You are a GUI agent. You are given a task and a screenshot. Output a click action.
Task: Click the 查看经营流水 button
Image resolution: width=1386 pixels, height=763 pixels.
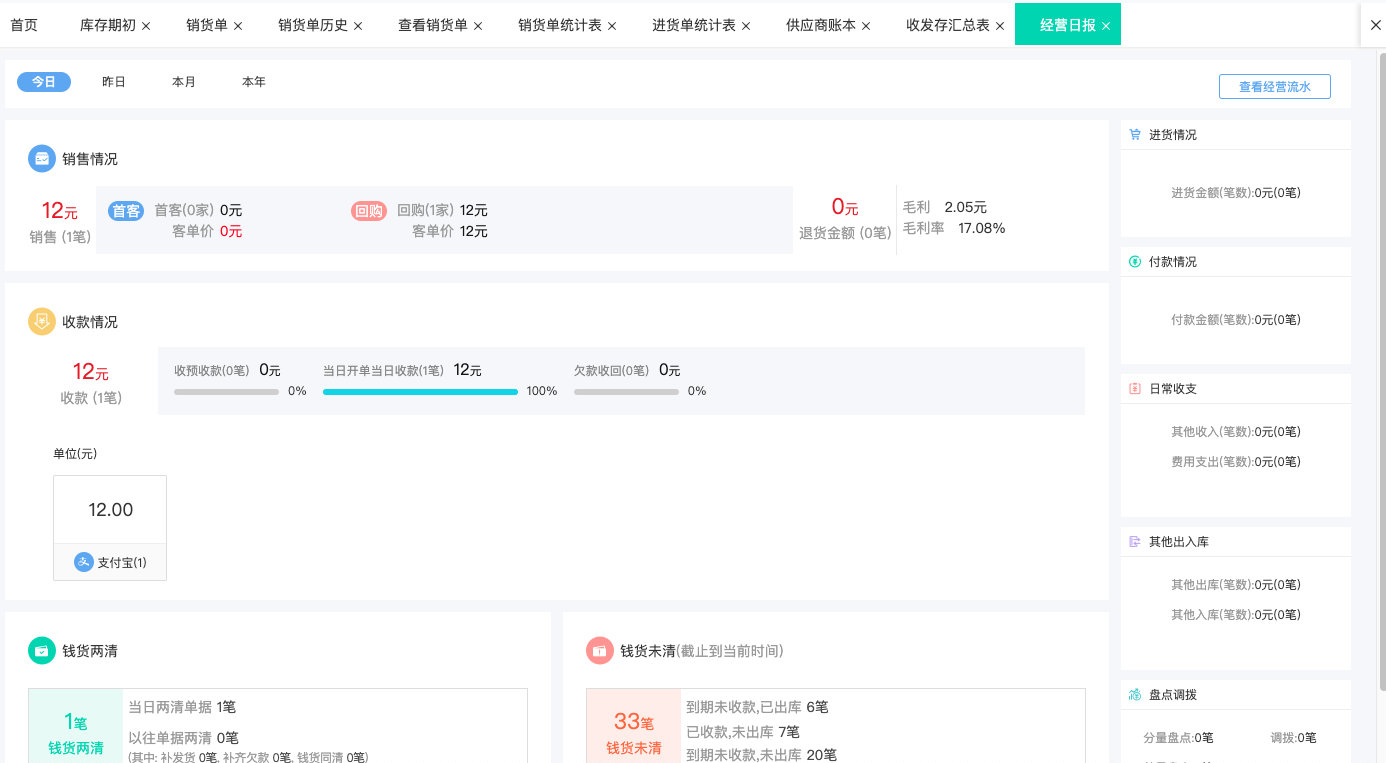pyautogui.click(x=1274, y=86)
